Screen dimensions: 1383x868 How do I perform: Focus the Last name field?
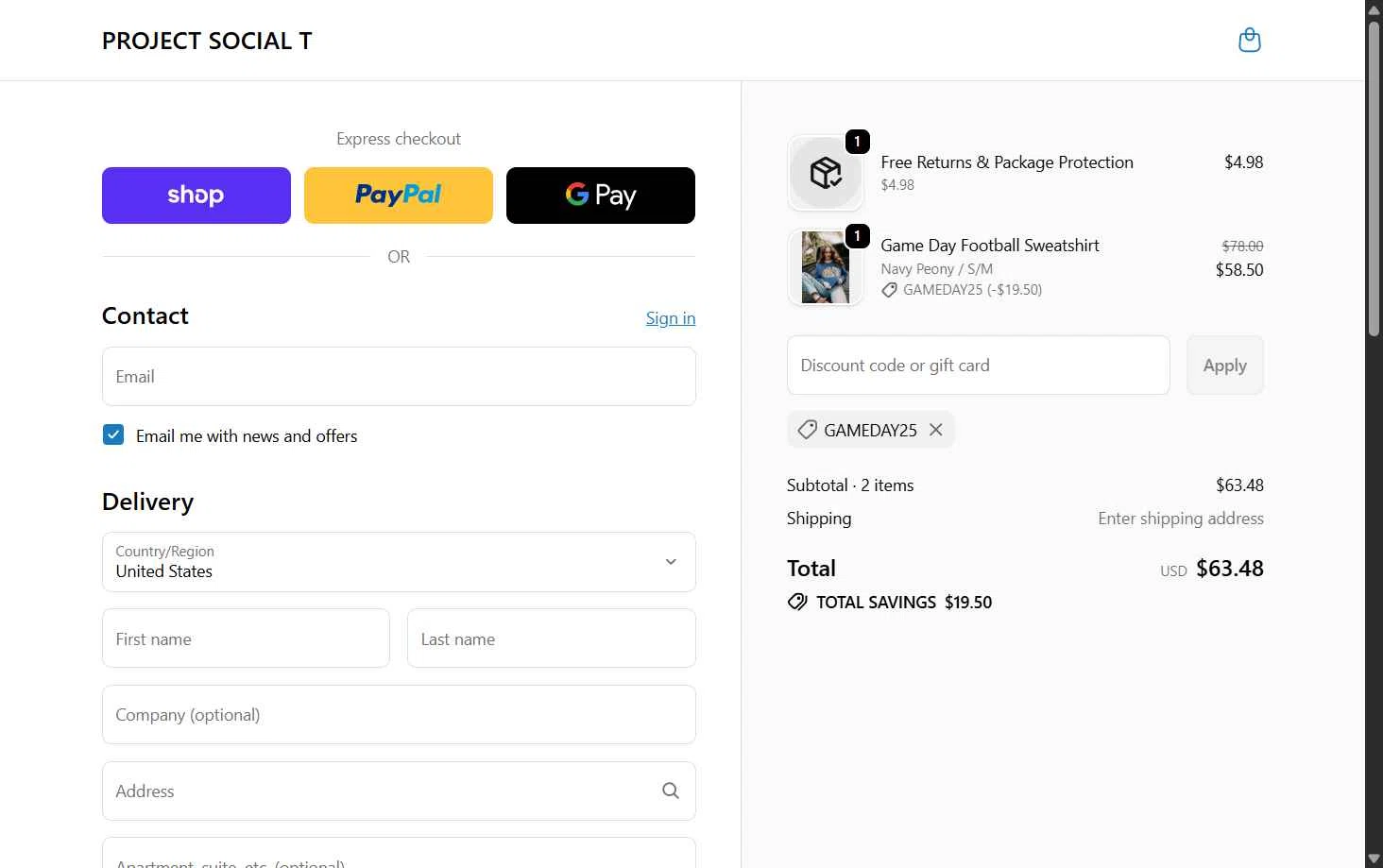pyautogui.click(x=552, y=638)
